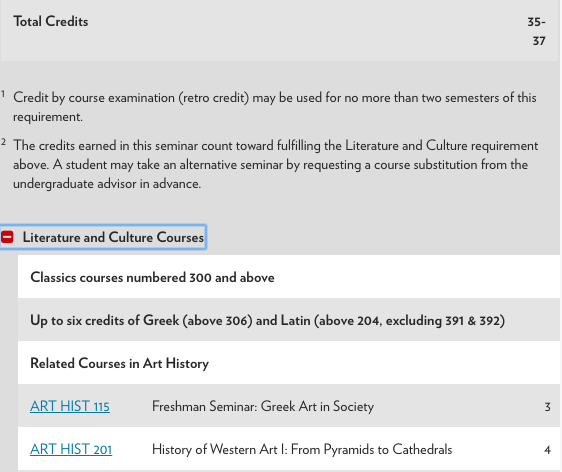The image size is (562, 472).
Task: Click footnote 2 about seminar credits
Action: (276, 165)
